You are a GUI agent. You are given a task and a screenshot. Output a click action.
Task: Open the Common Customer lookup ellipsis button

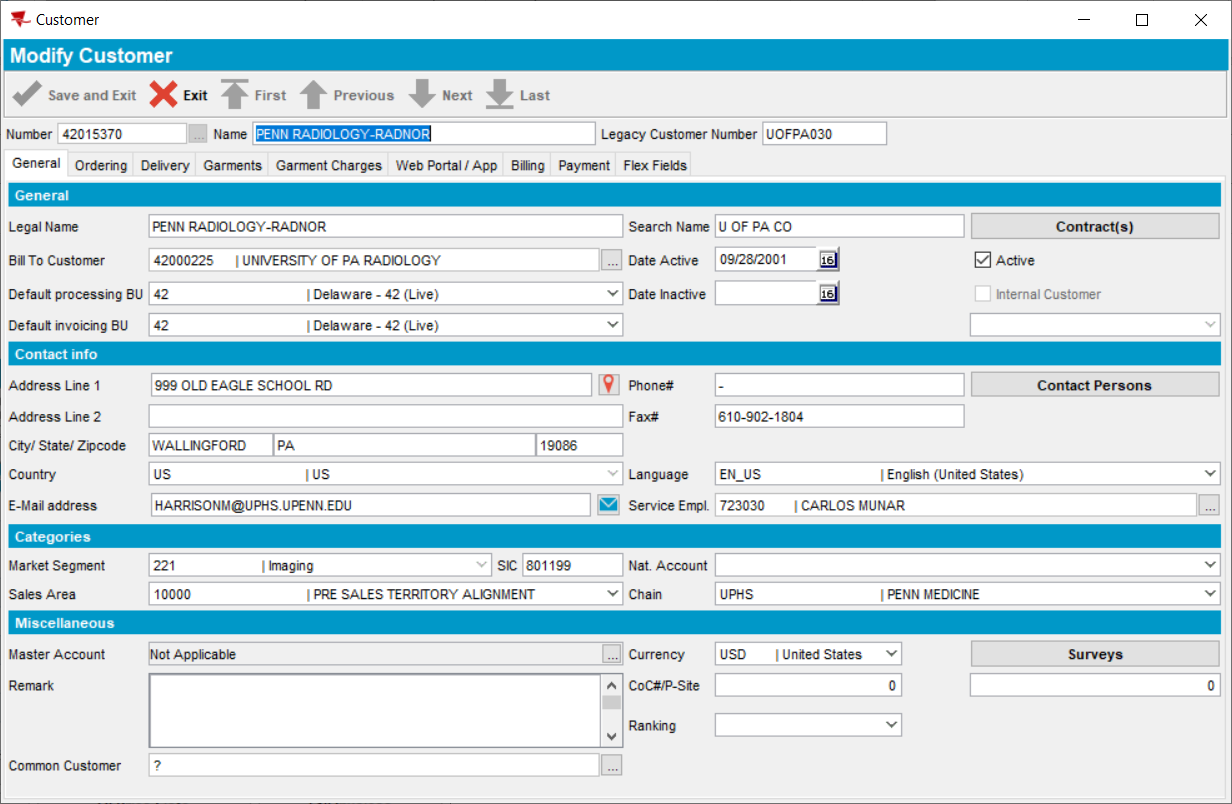tap(612, 765)
